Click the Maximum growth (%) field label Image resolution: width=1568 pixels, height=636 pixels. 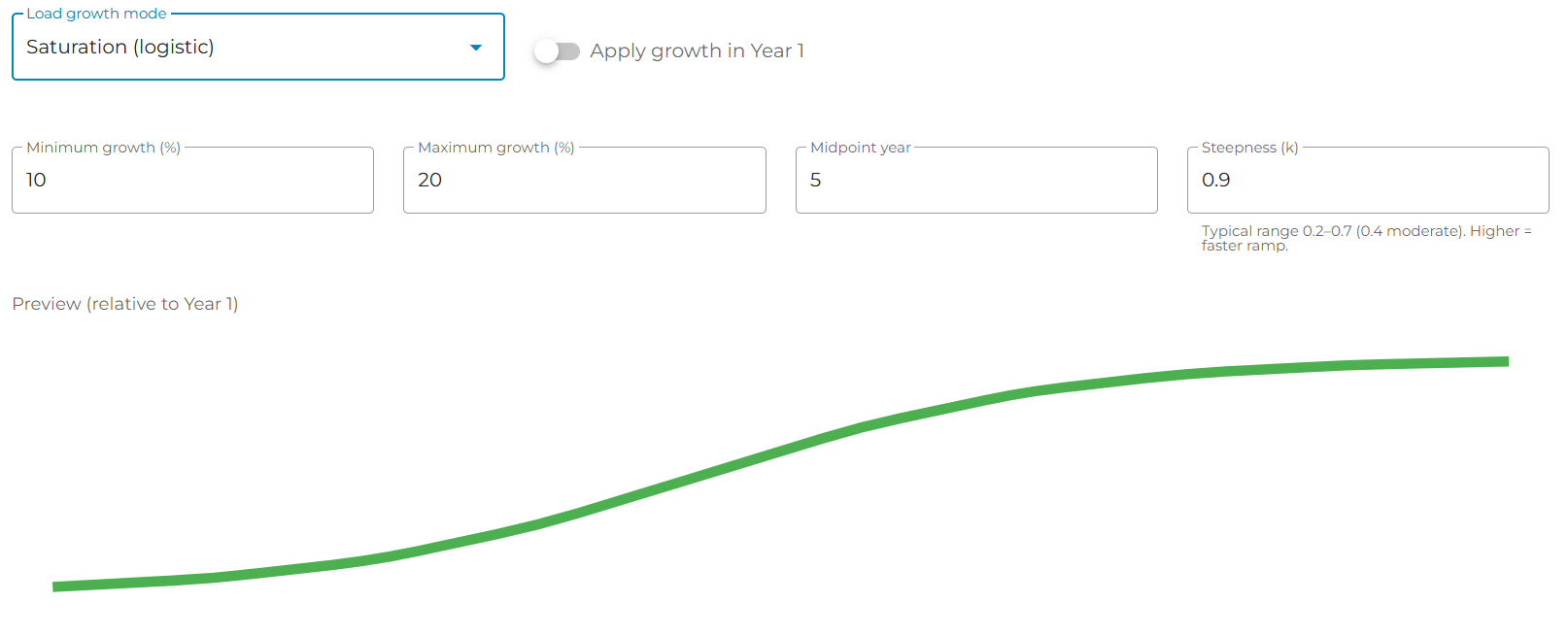tap(495, 148)
